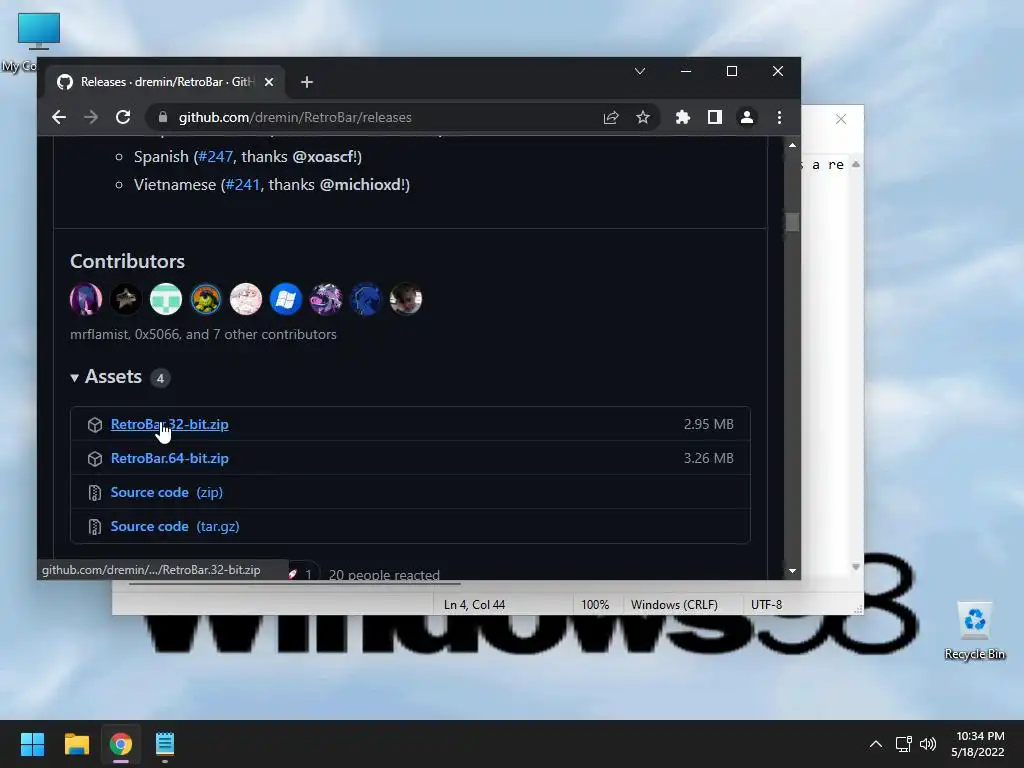The height and width of the screenshot is (768, 1024).
Task: Close the Releases RetroBar tab
Action: [269, 82]
